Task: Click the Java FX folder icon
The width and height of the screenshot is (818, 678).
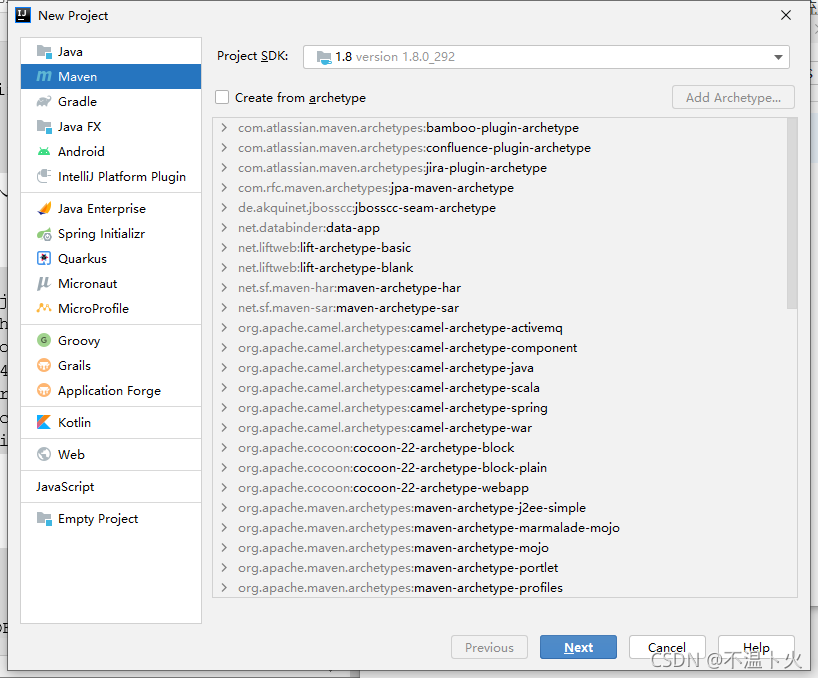Action: point(44,127)
